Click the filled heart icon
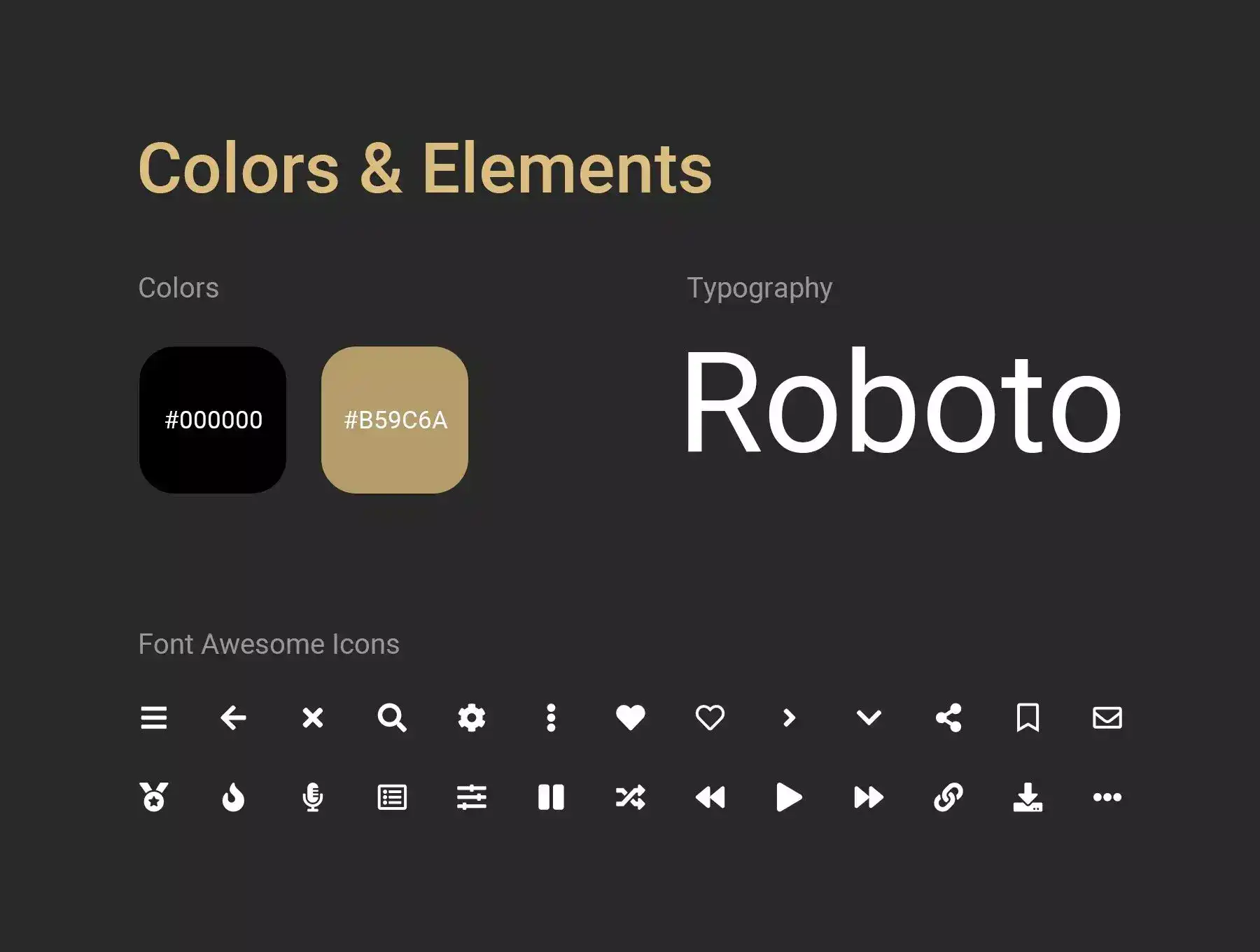Screen dimensions: 1260x952 tap(630, 717)
